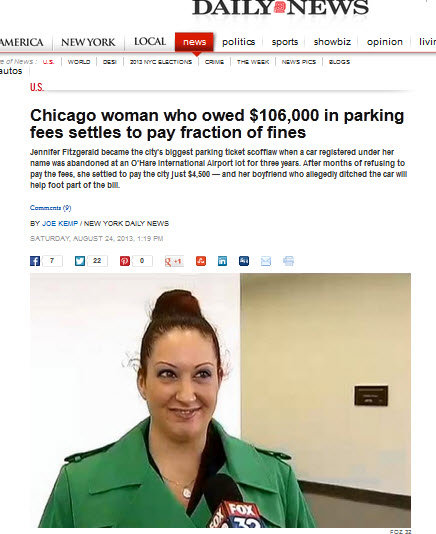The image size is (436, 534).
Task: Open WORLD news subsection
Action: point(79,62)
